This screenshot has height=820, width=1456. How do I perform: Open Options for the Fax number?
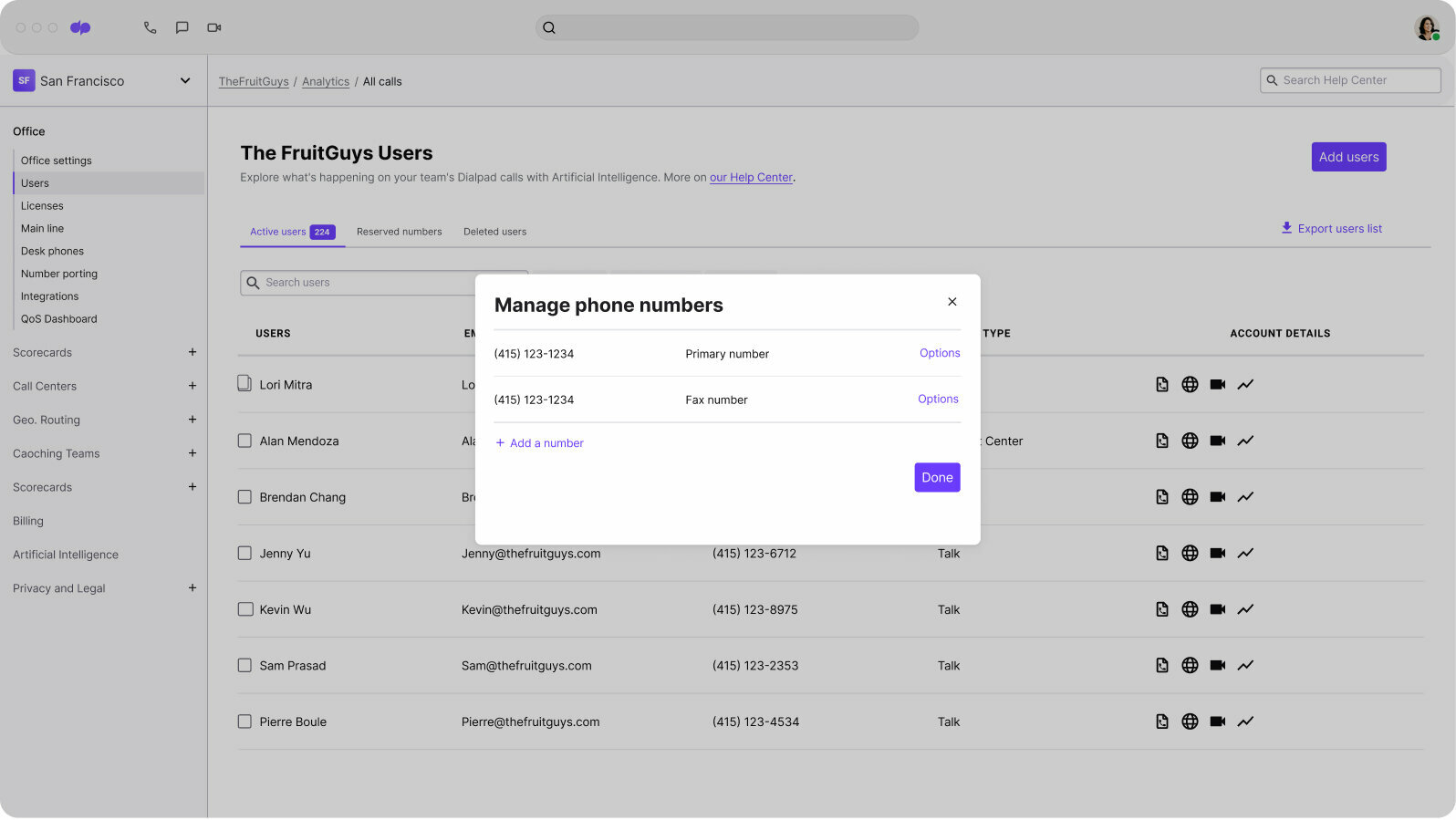pos(938,400)
